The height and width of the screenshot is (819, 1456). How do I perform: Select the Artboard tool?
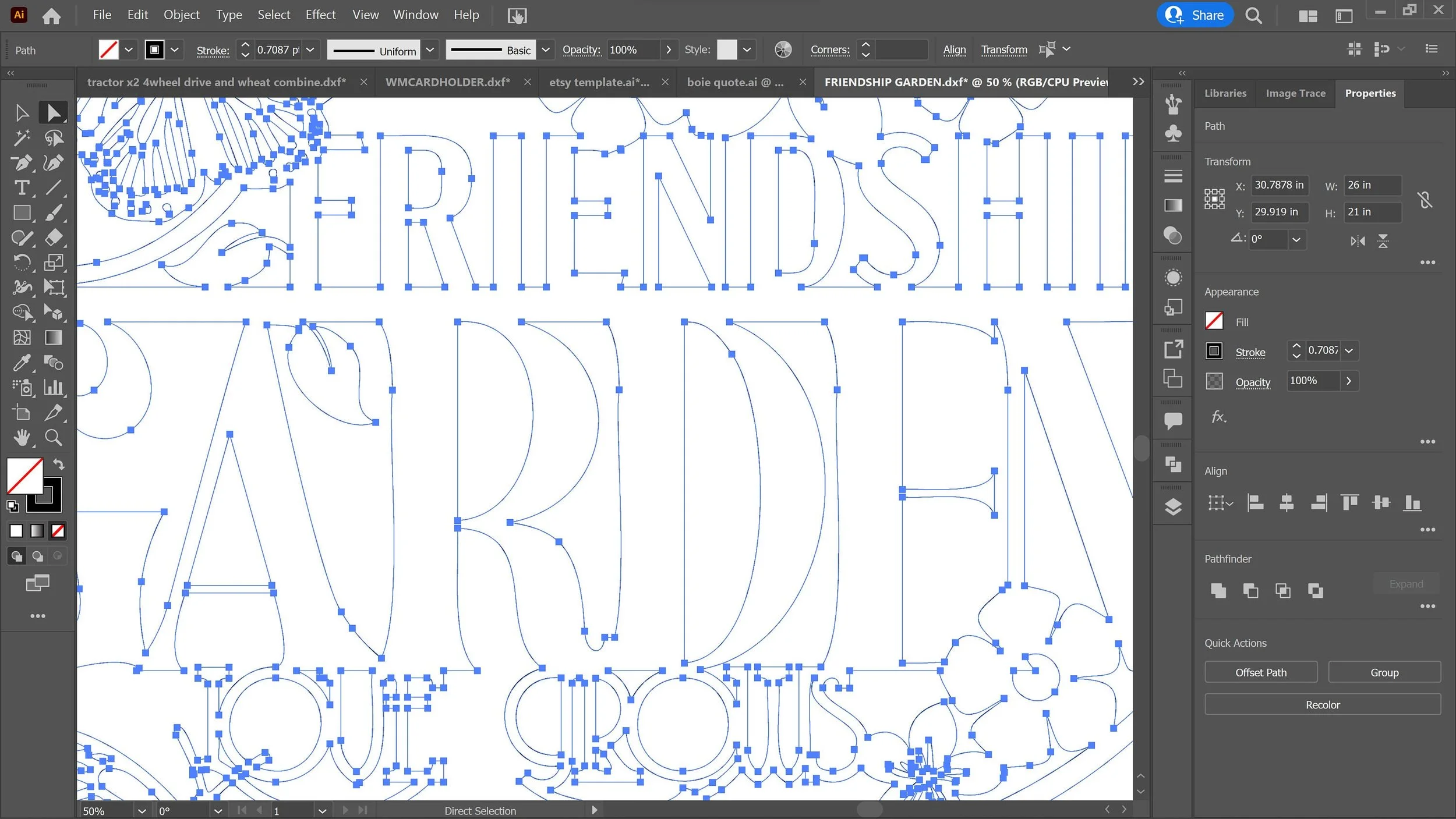click(x=22, y=413)
